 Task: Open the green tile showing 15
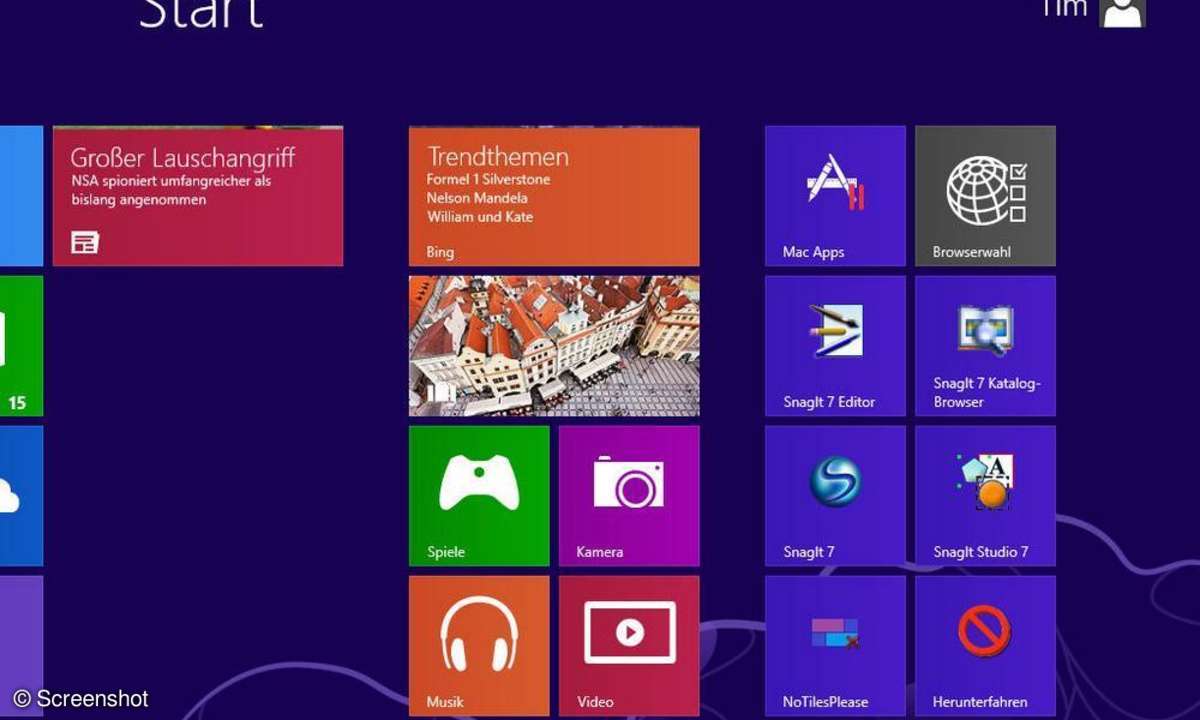[x=21, y=346]
